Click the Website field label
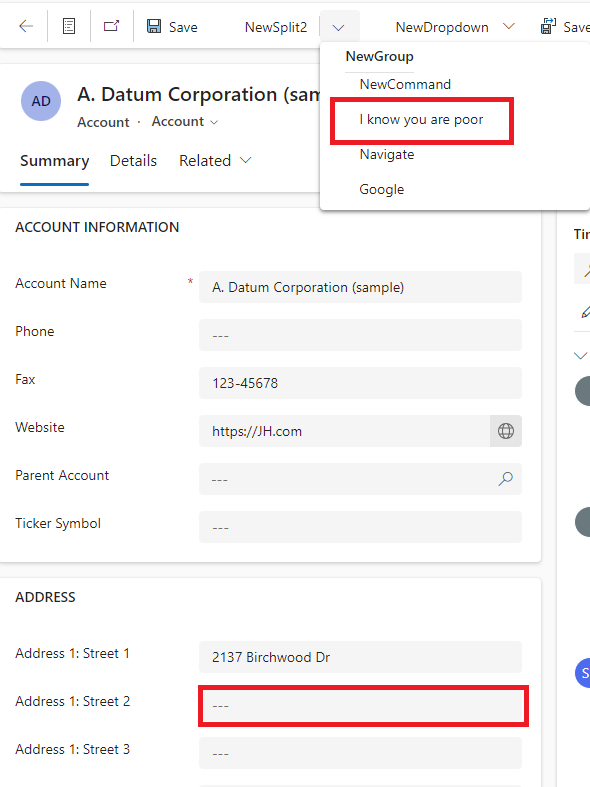The width and height of the screenshot is (590, 787). pyautogui.click(x=40, y=428)
